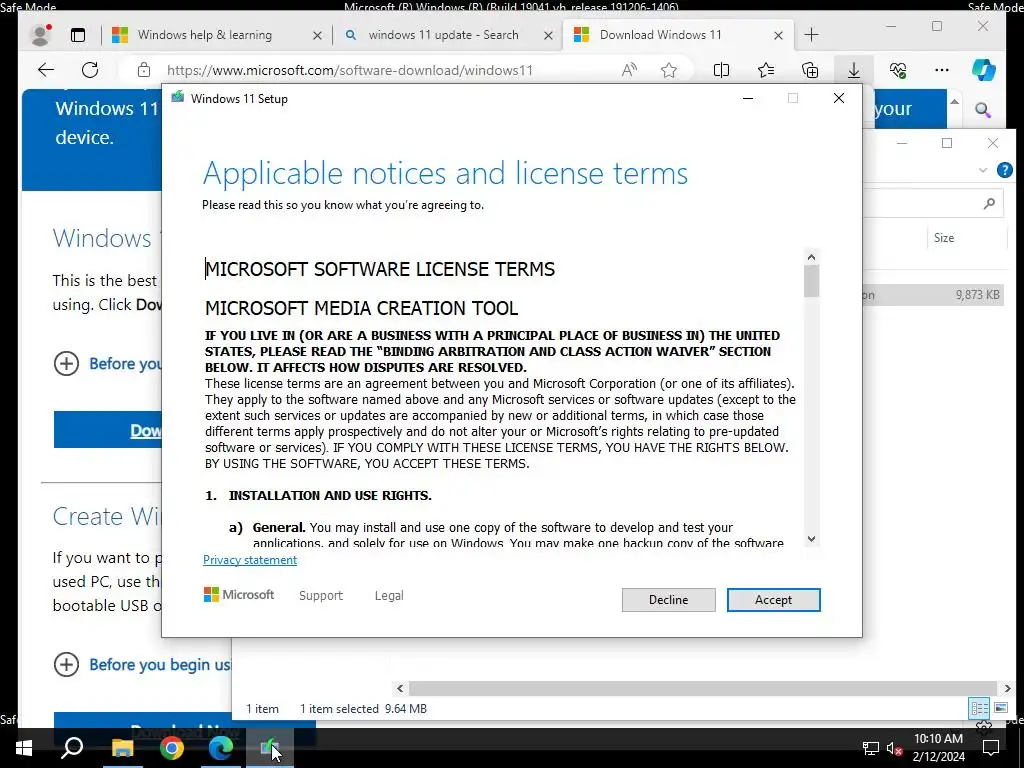The height and width of the screenshot is (768, 1024).
Task: Open a new Edge tab
Action: pos(811,35)
